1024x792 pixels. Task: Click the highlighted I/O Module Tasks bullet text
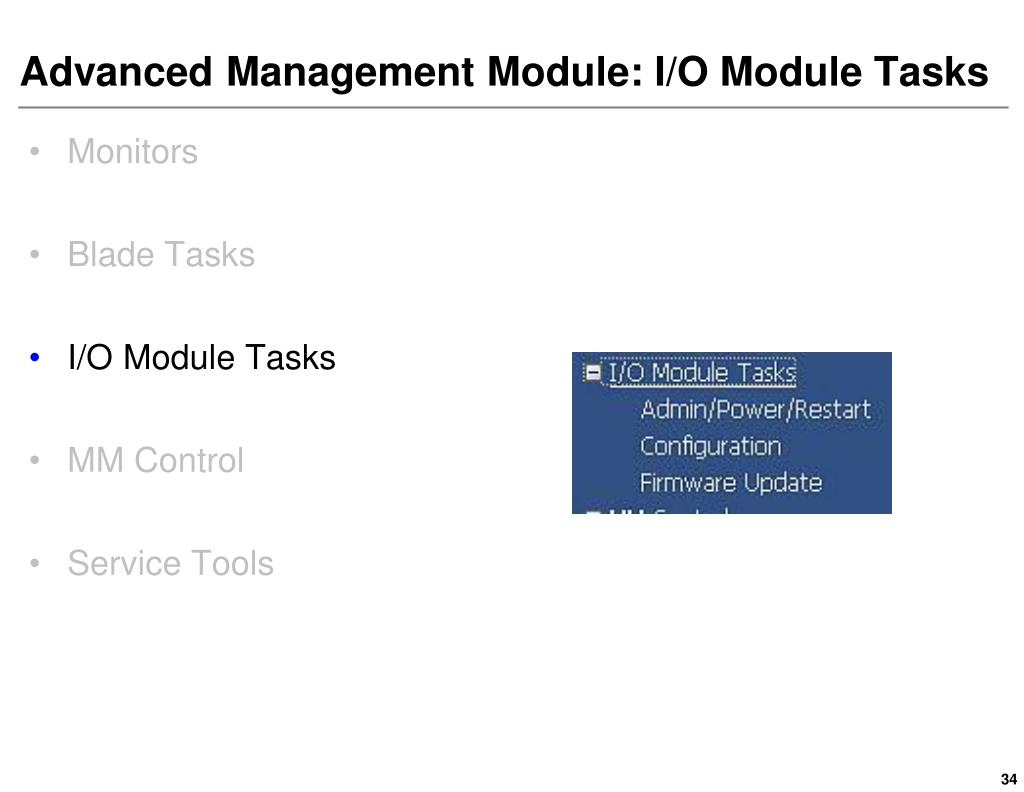(x=202, y=357)
